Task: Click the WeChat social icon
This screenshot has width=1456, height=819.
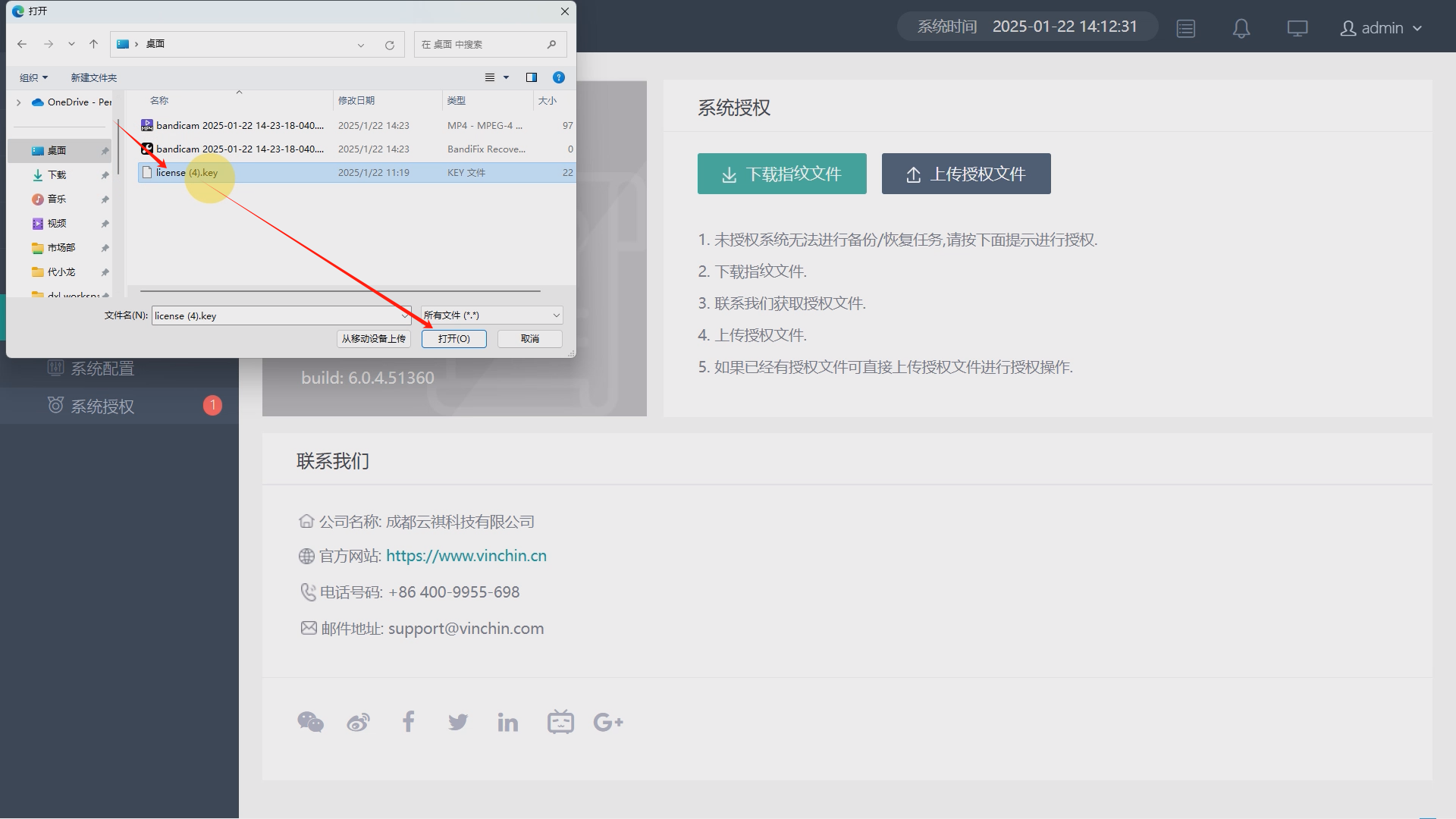Action: click(x=310, y=722)
